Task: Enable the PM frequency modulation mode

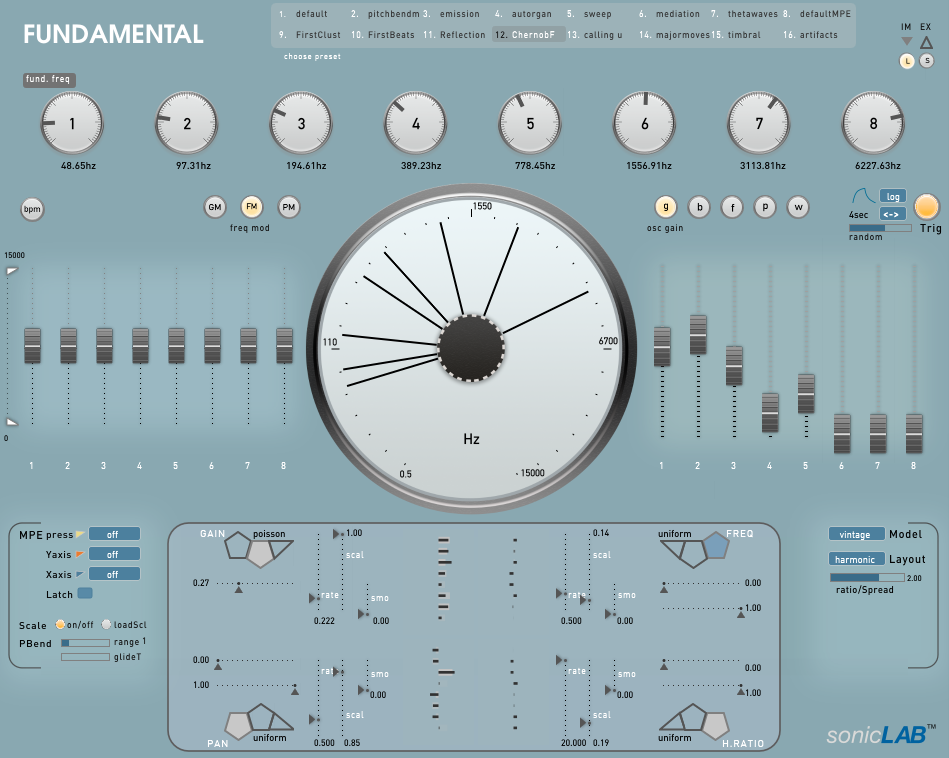Action: pyautogui.click(x=289, y=207)
